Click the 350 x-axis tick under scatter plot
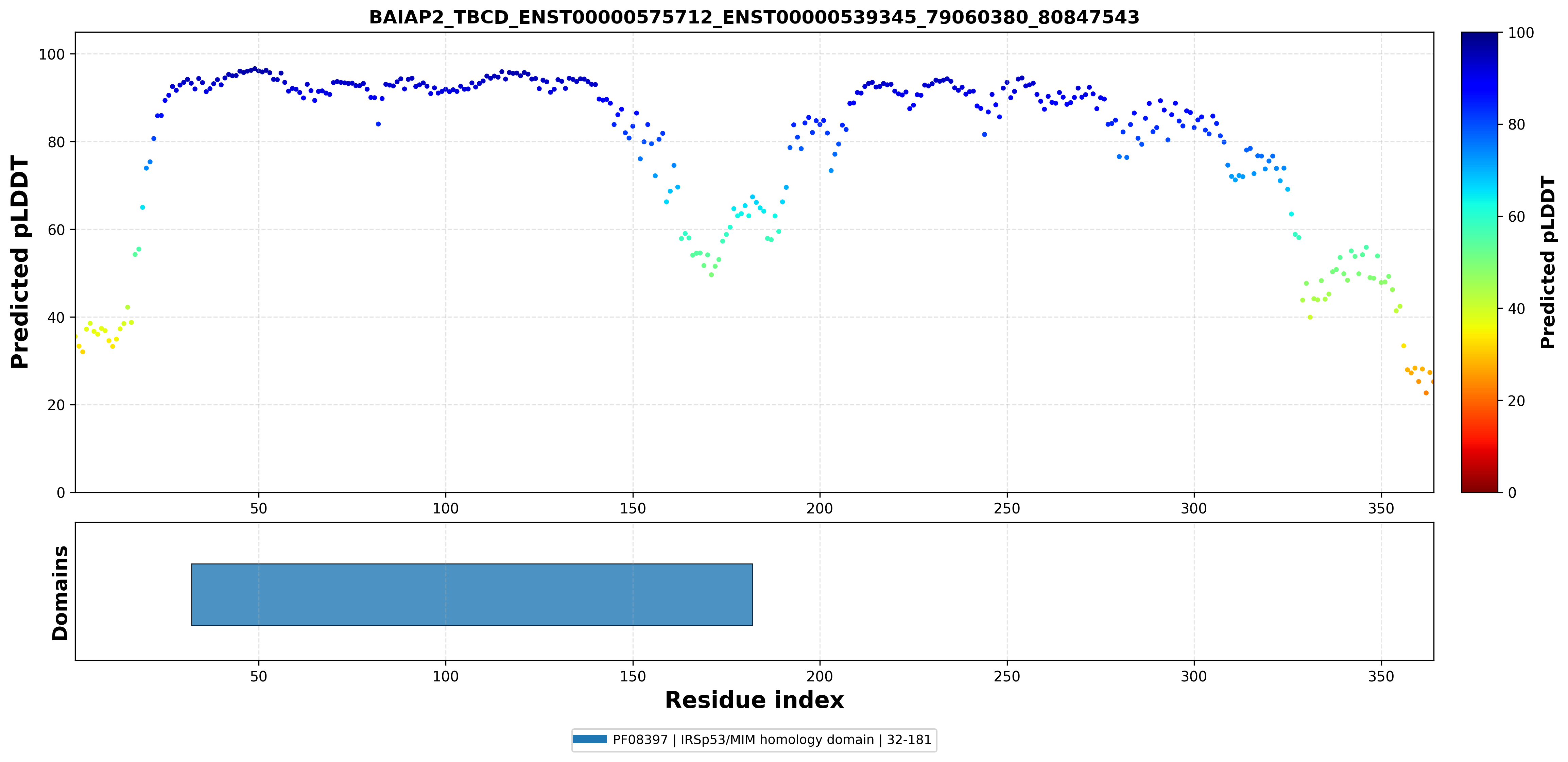Viewport: 1568px width, 762px height. tap(1380, 509)
